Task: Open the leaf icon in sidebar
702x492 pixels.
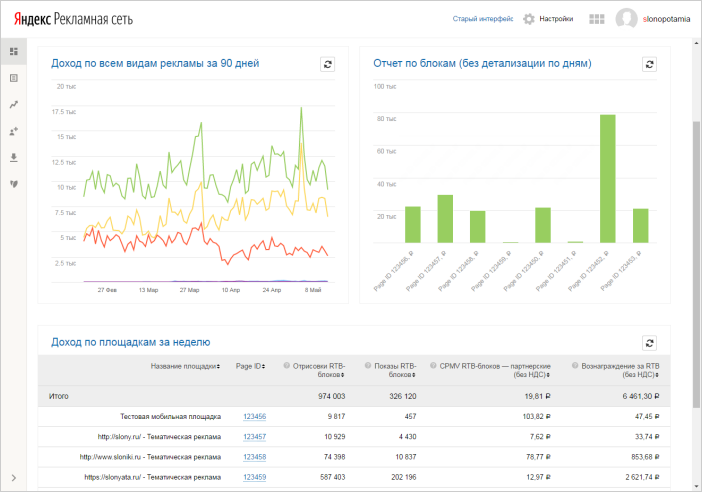Action: coord(14,184)
